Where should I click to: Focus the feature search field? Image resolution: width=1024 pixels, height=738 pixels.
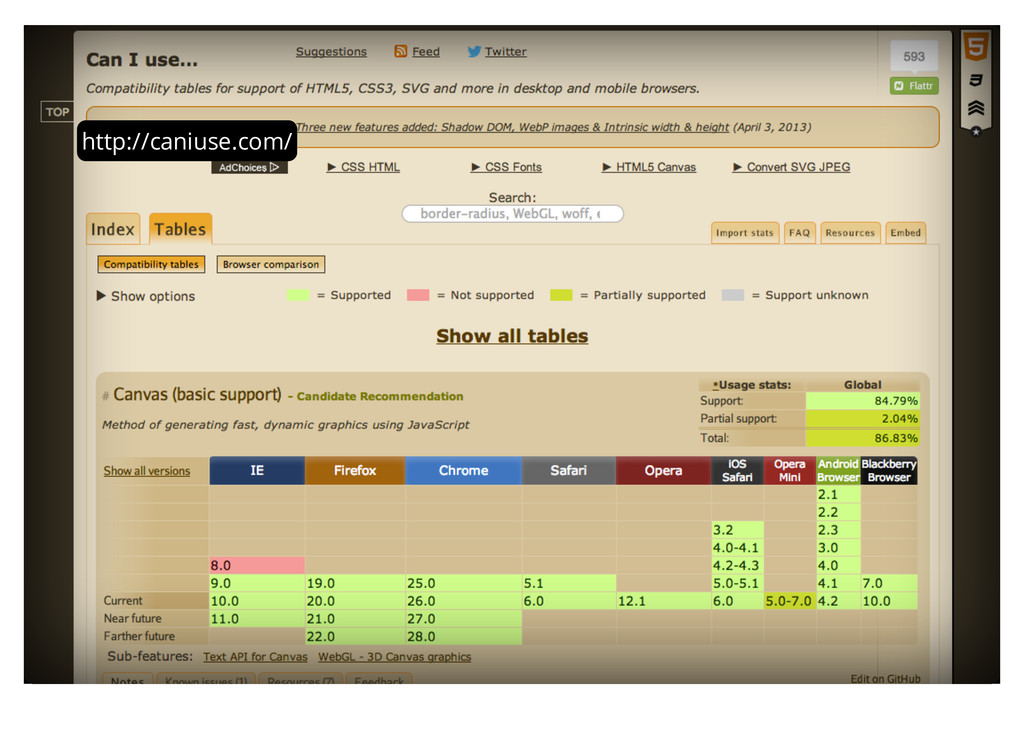[513, 214]
